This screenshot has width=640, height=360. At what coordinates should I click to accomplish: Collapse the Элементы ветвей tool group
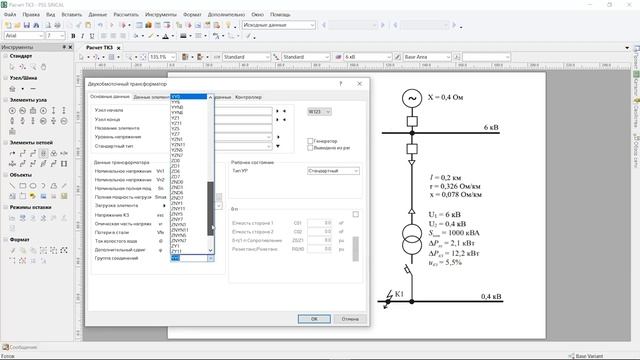click(5, 142)
